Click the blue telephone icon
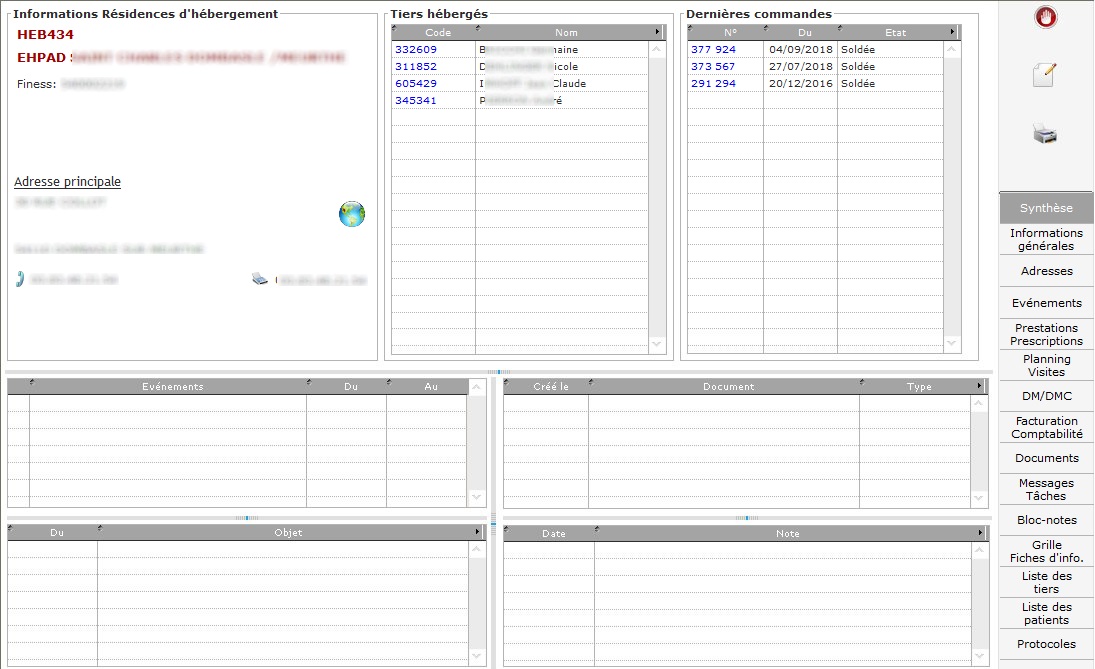The image size is (1095, 669). [20, 279]
